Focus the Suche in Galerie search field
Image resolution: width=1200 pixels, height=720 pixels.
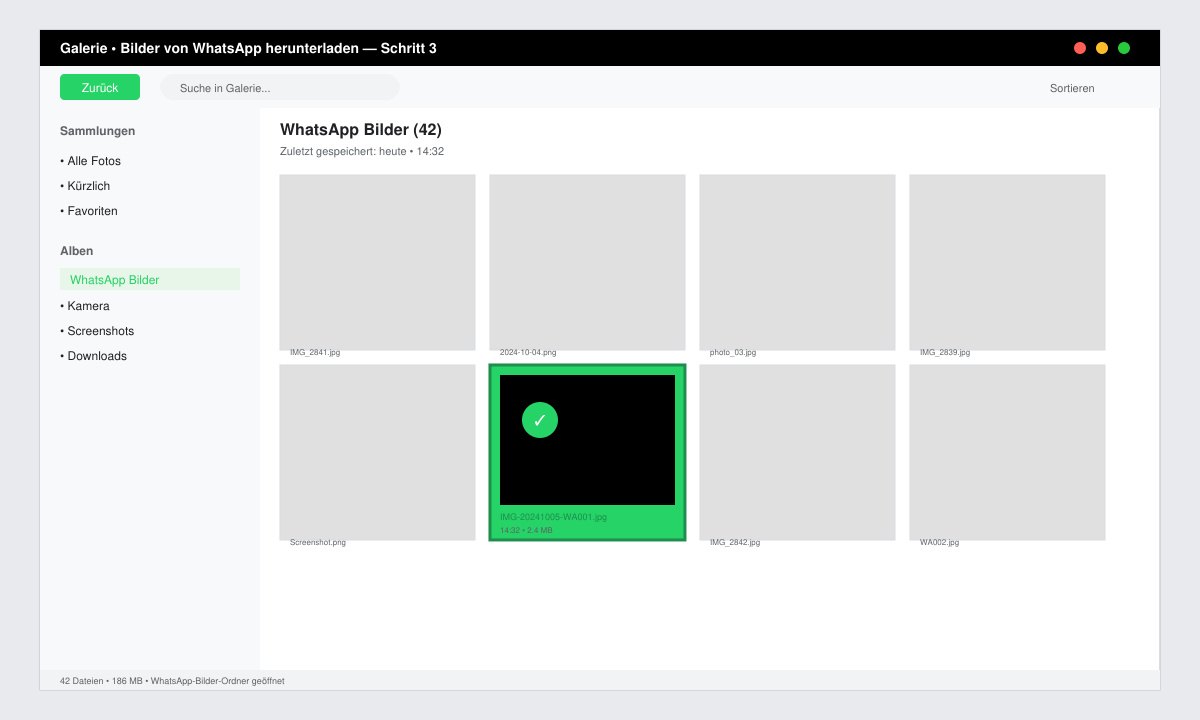(280, 87)
